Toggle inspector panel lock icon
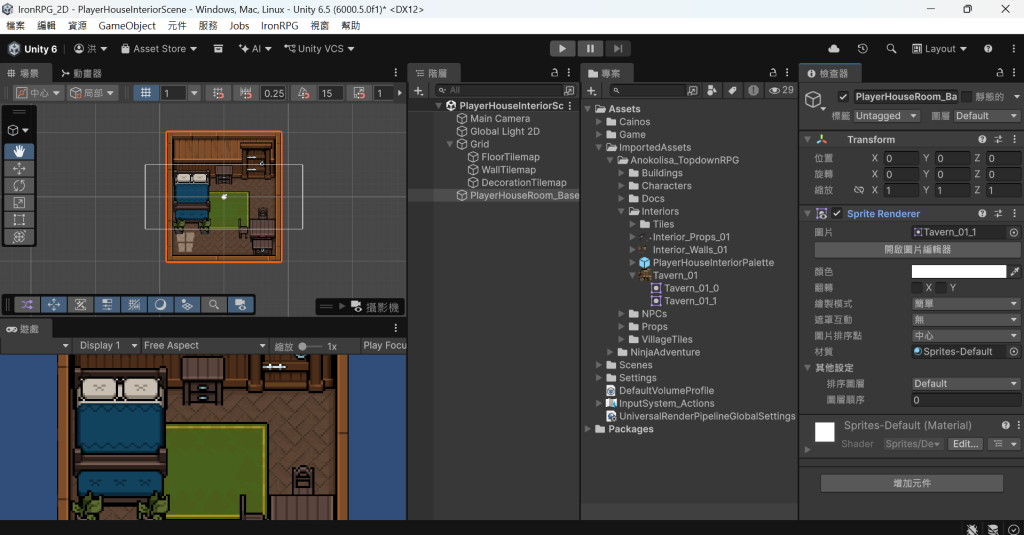Screen dimensions: 1024x535 pyautogui.click(x=999, y=73)
